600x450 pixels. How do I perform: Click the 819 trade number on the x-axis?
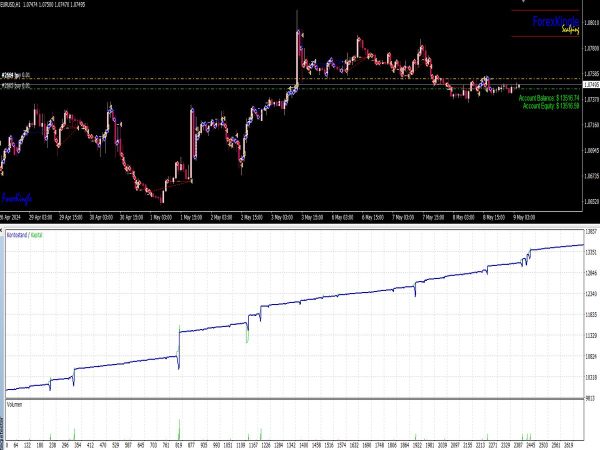(179, 445)
